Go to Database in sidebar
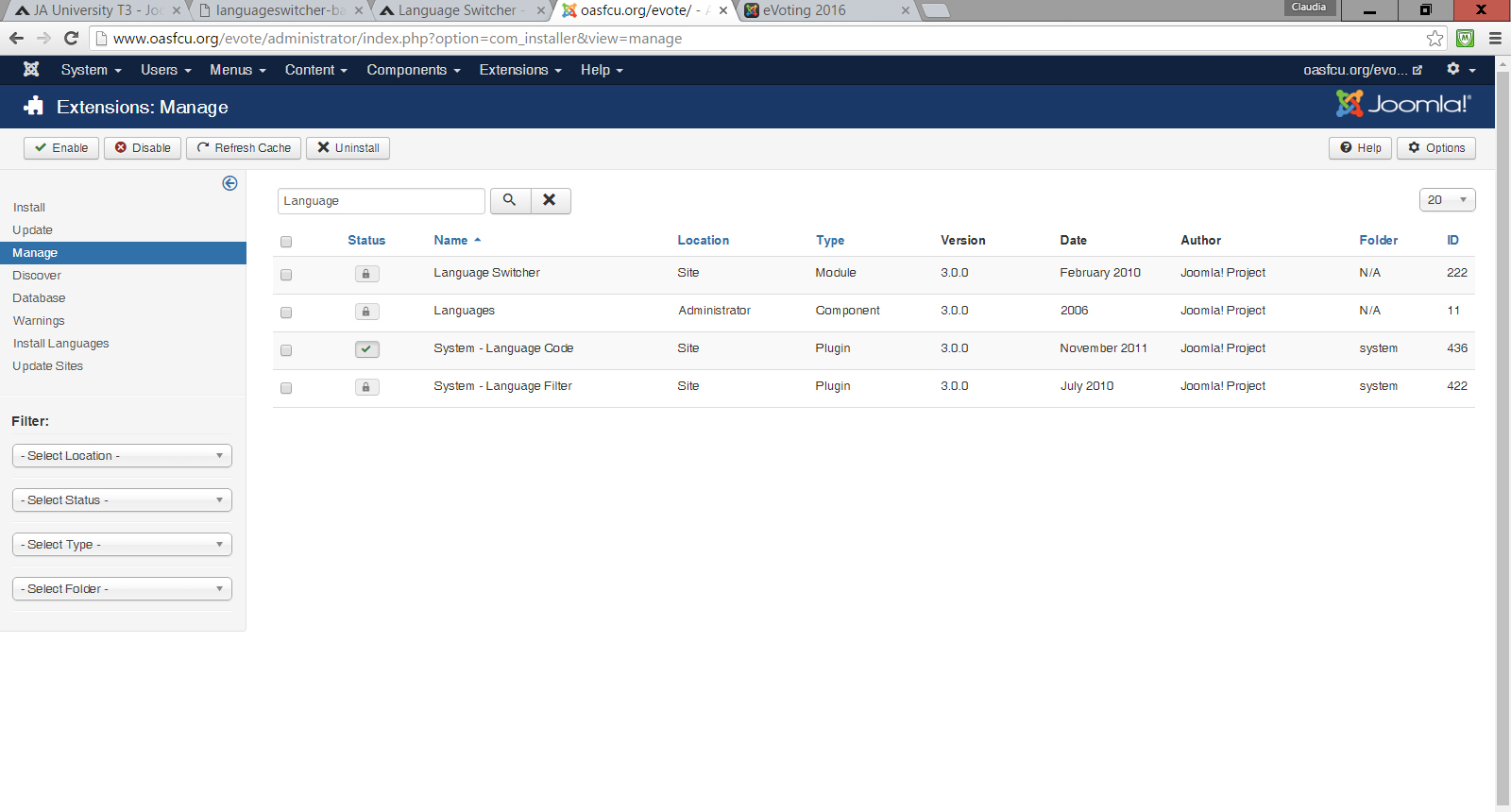Screen dimensions: 1511x812 39,298
